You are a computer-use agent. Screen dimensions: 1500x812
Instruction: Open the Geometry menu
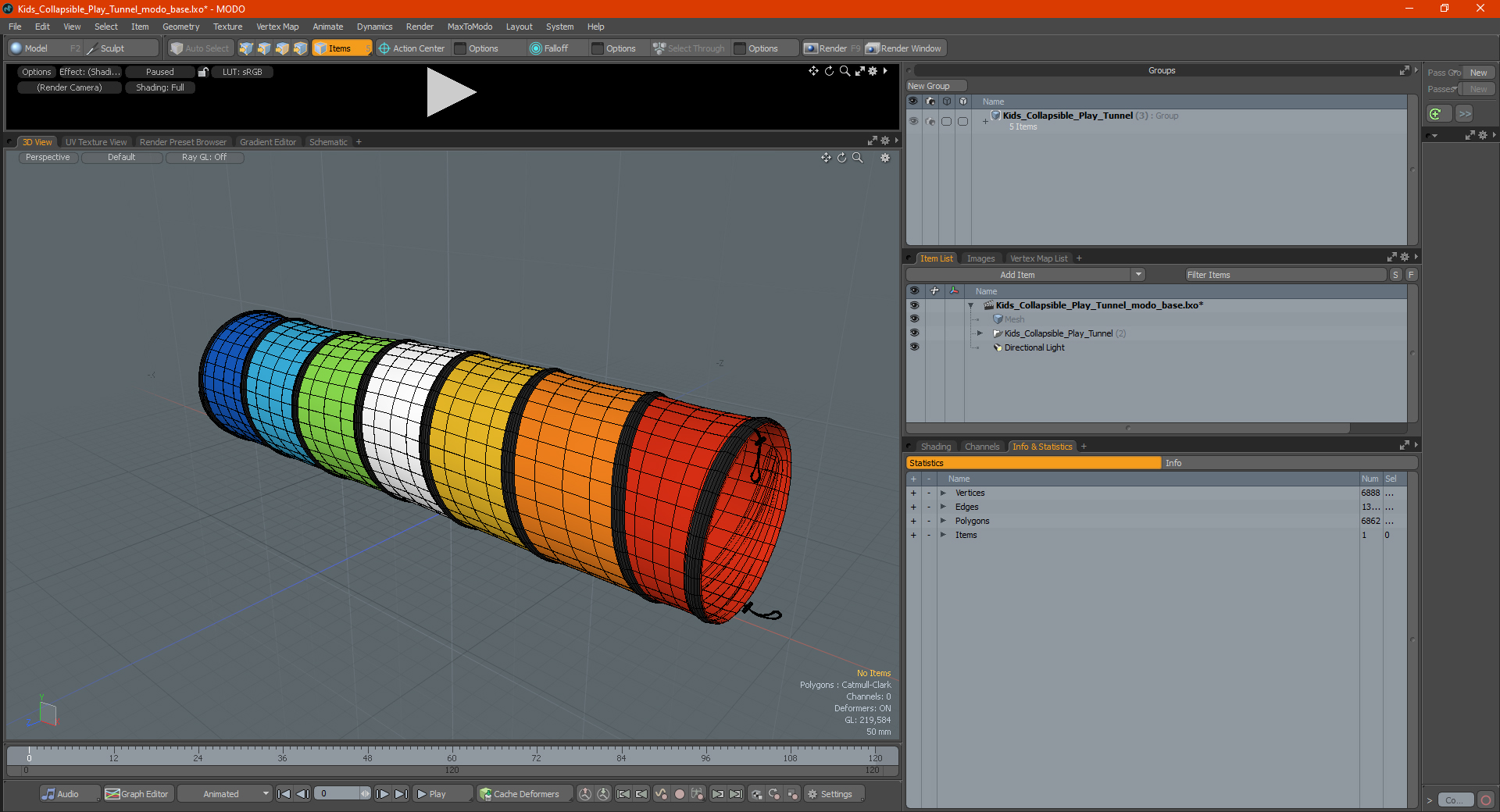click(180, 27)
